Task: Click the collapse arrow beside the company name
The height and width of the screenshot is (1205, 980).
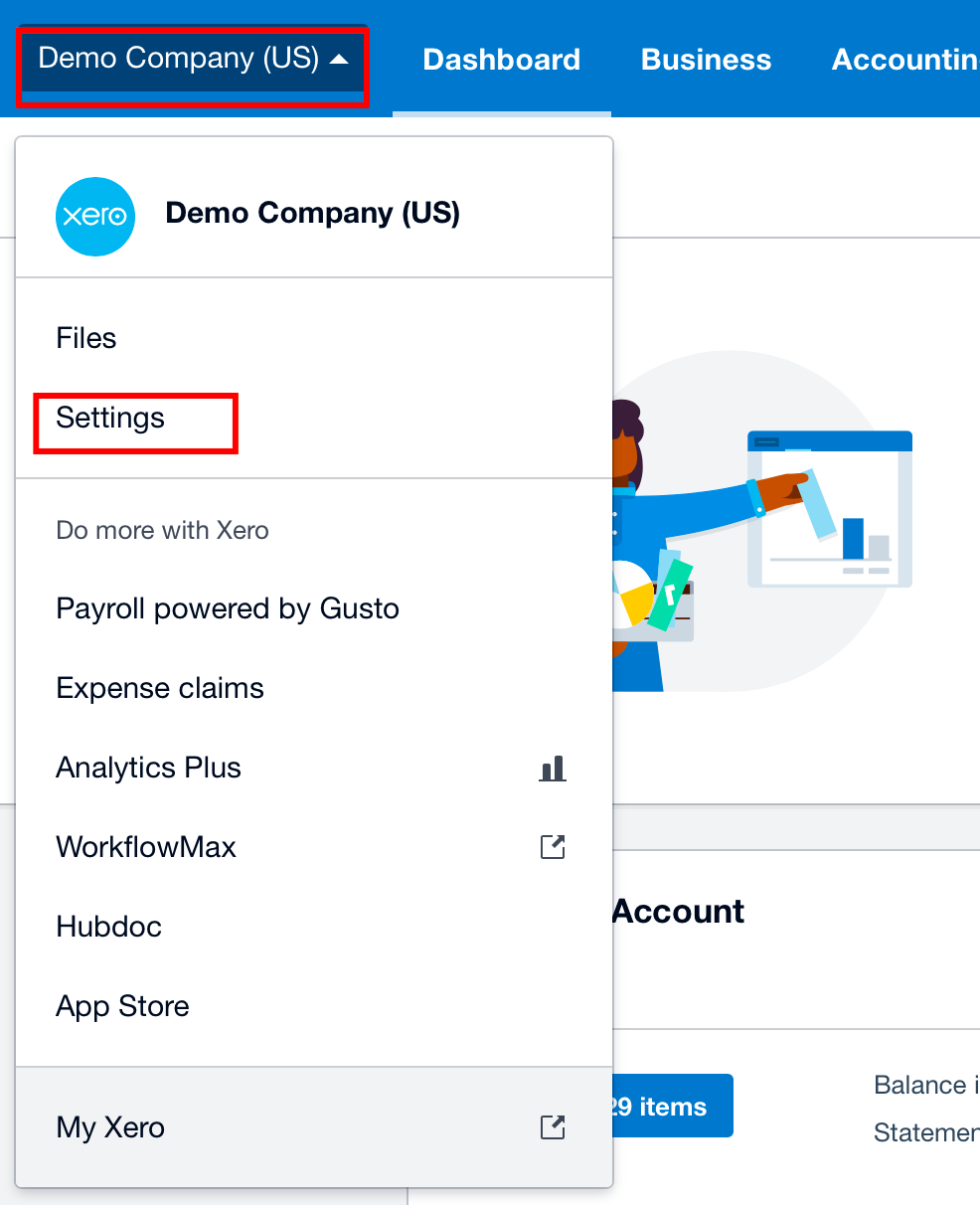Action: pyautogui.click(x=339, y=60)
